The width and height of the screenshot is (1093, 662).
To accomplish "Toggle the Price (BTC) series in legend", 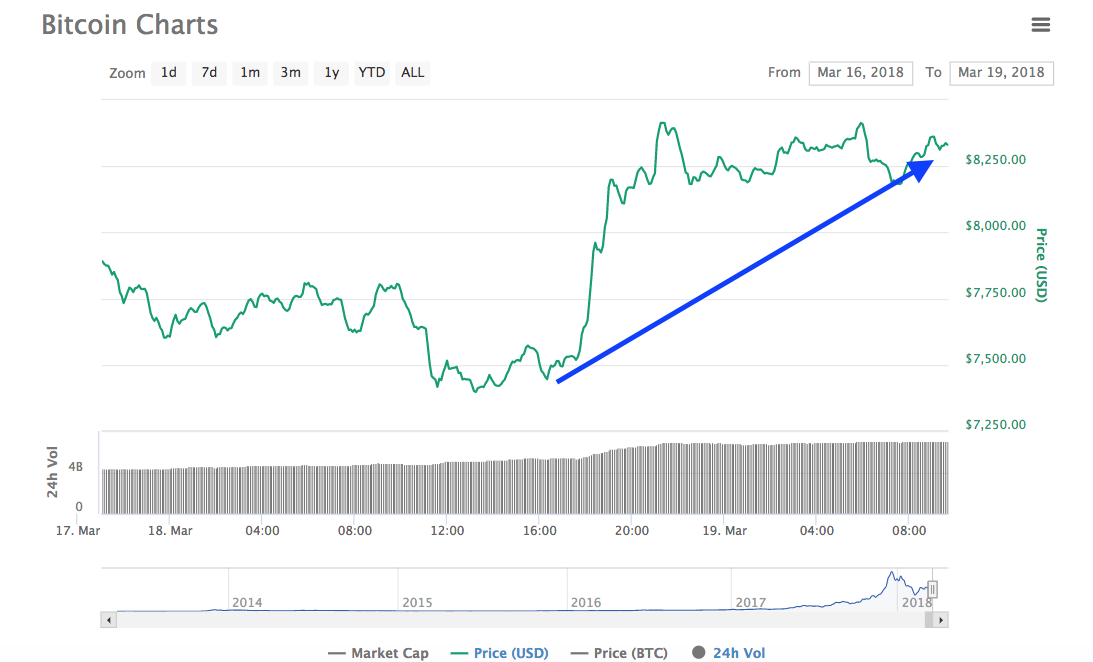I will pyautogui.click(x=619, y=653).
